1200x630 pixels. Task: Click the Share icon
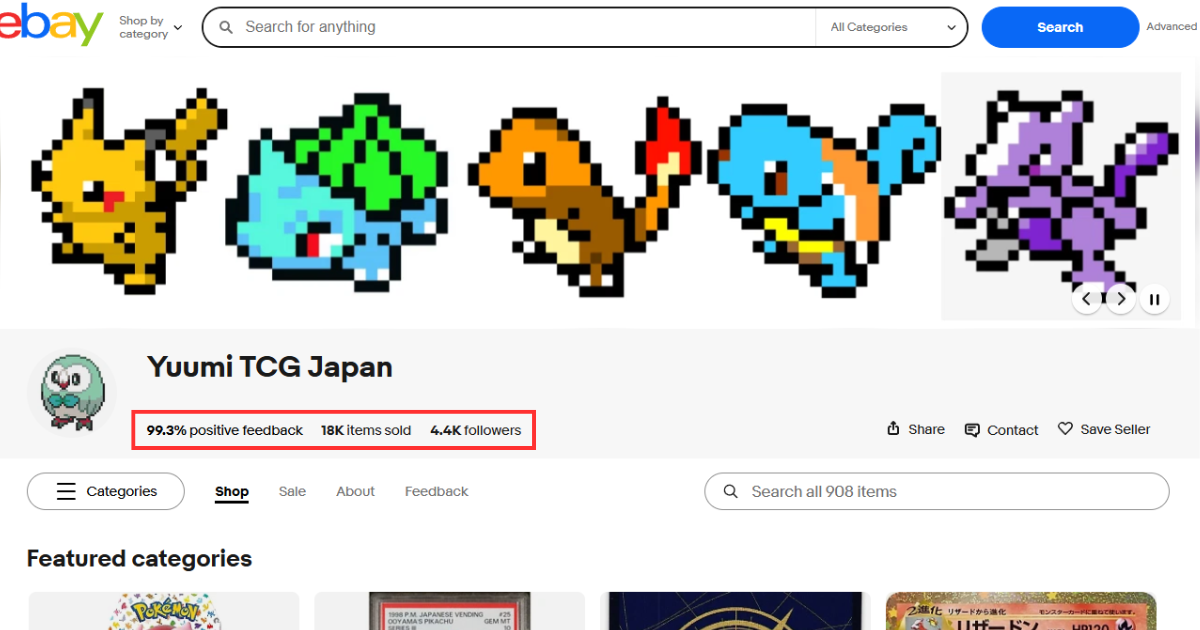tap(894, 429)
